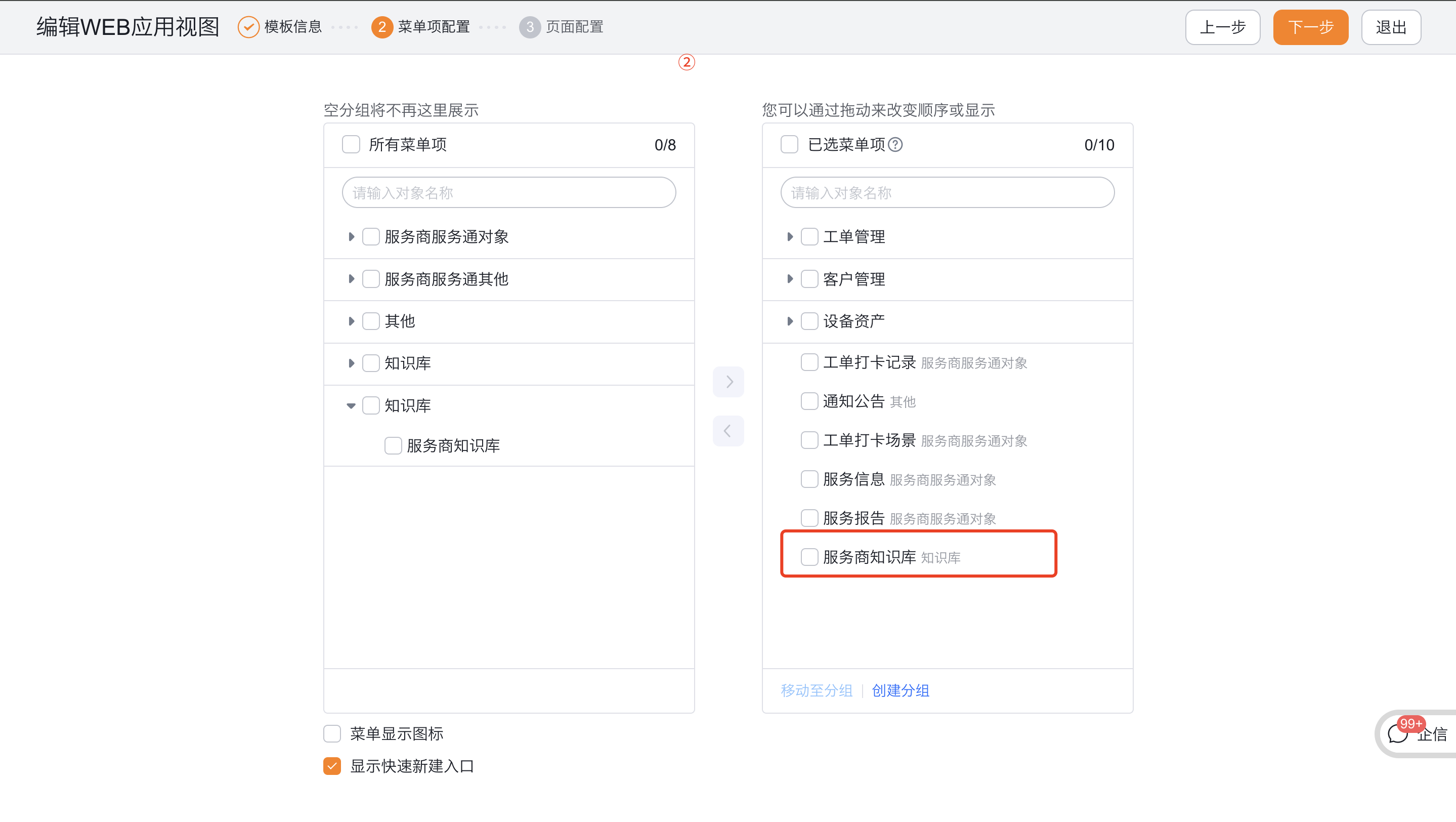This screenshot has height=822, width=1456.
Task: Uncheck 显示快速新建入口 checkbox
Action: tap(332, 765)
